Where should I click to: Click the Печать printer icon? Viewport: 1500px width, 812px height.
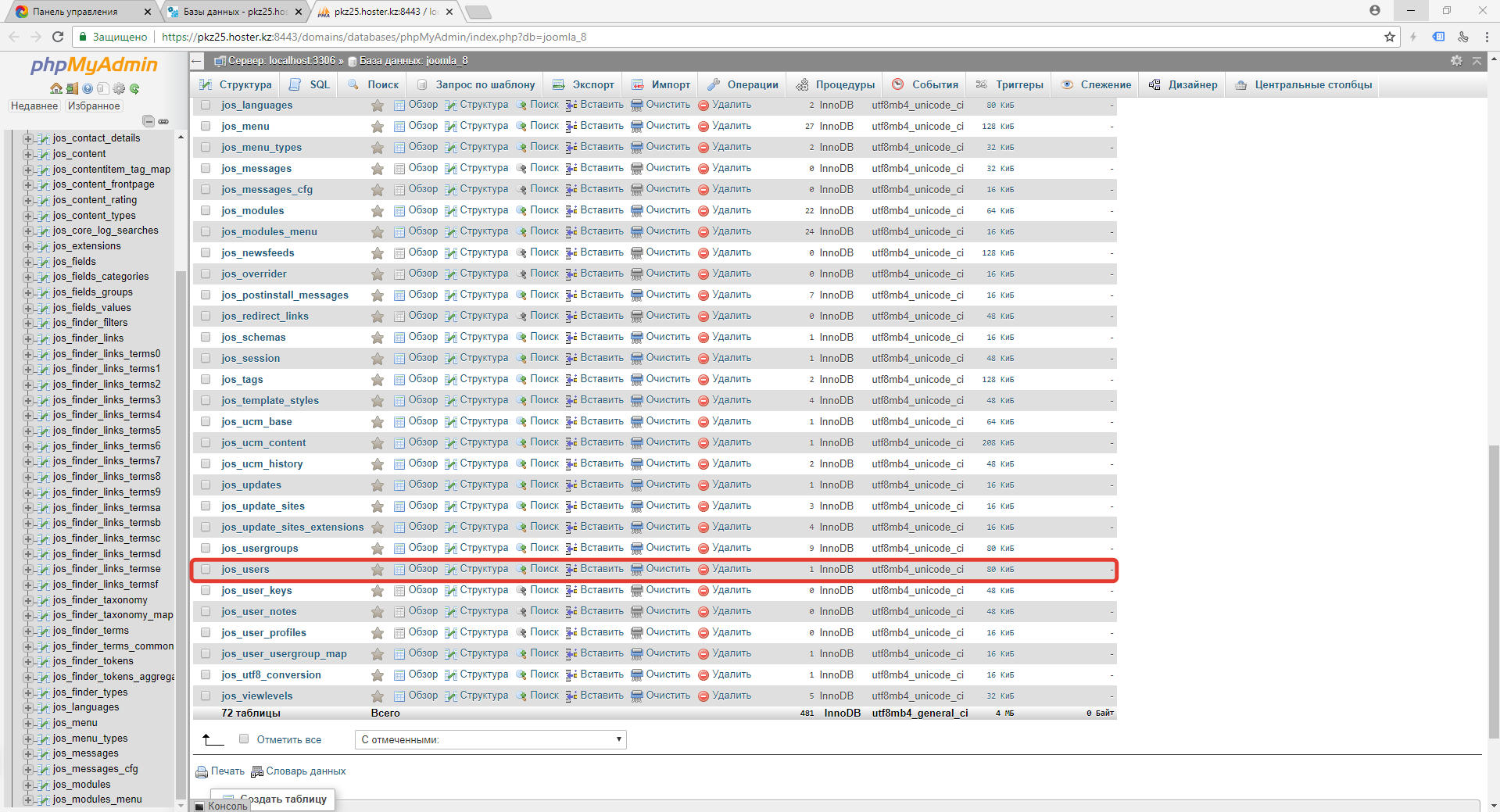point(202,772)
